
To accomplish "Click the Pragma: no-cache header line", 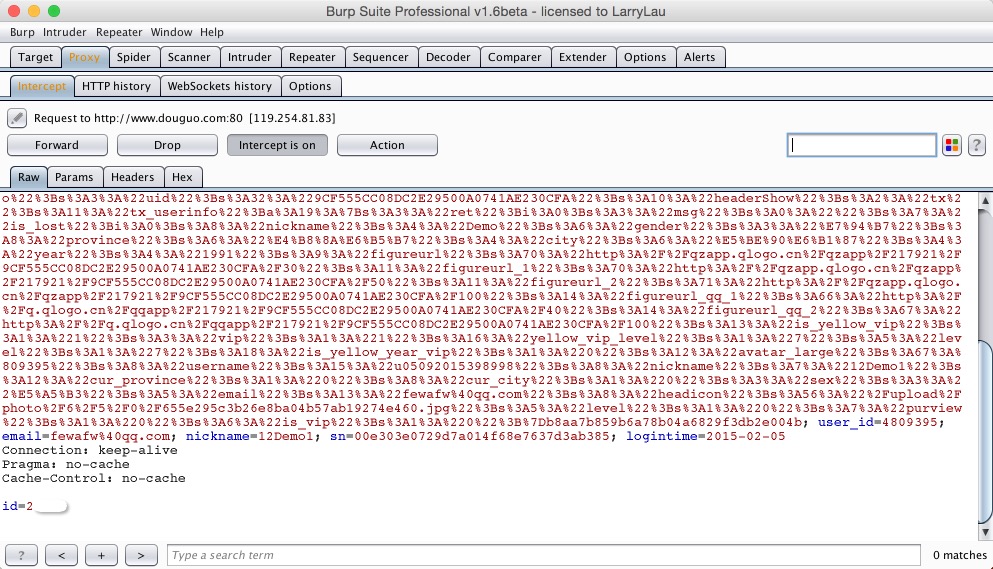I will 66,464.
